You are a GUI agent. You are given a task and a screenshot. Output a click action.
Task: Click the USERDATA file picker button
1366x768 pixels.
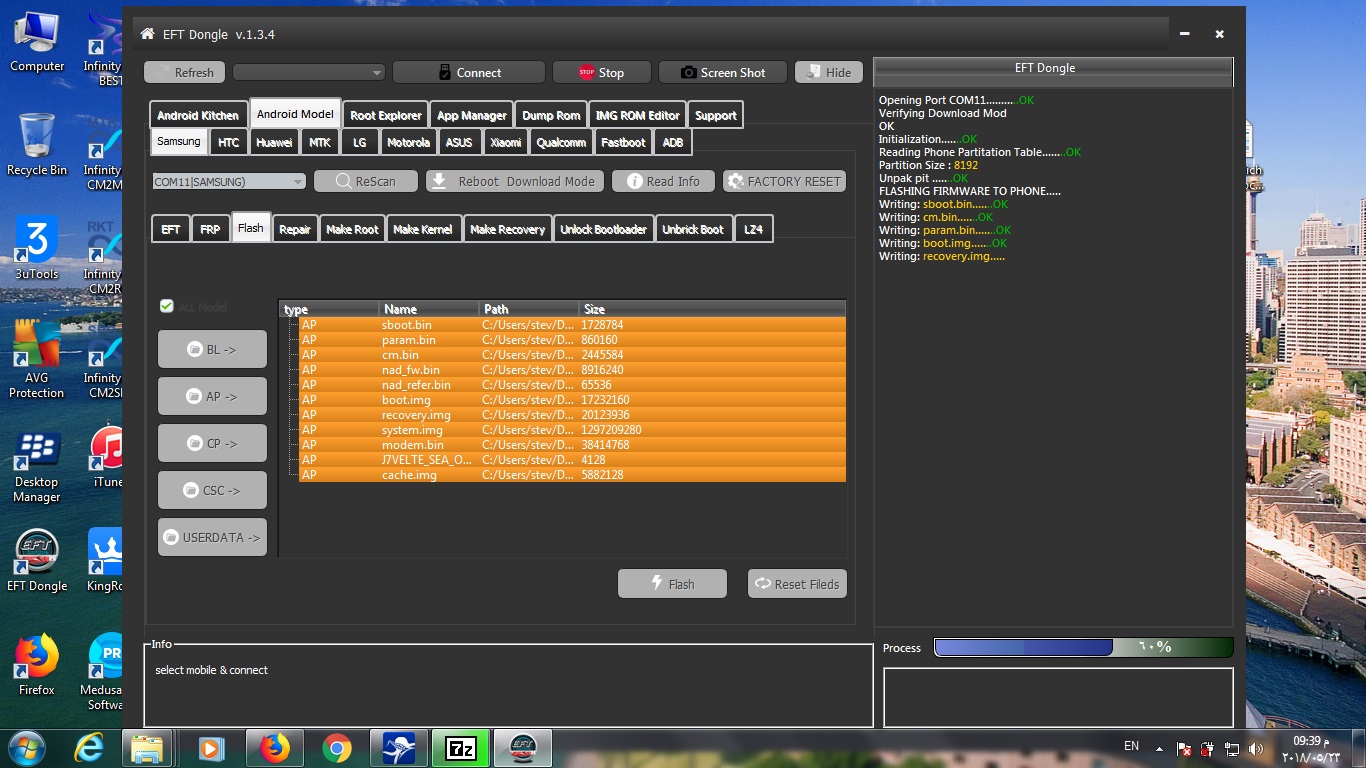coord(212,537)
